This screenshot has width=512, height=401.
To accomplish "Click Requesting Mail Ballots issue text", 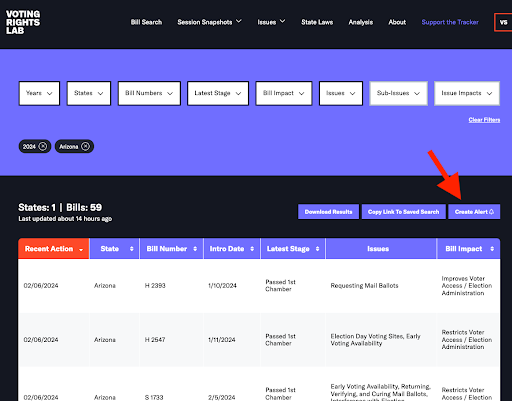I will (364, 286).
